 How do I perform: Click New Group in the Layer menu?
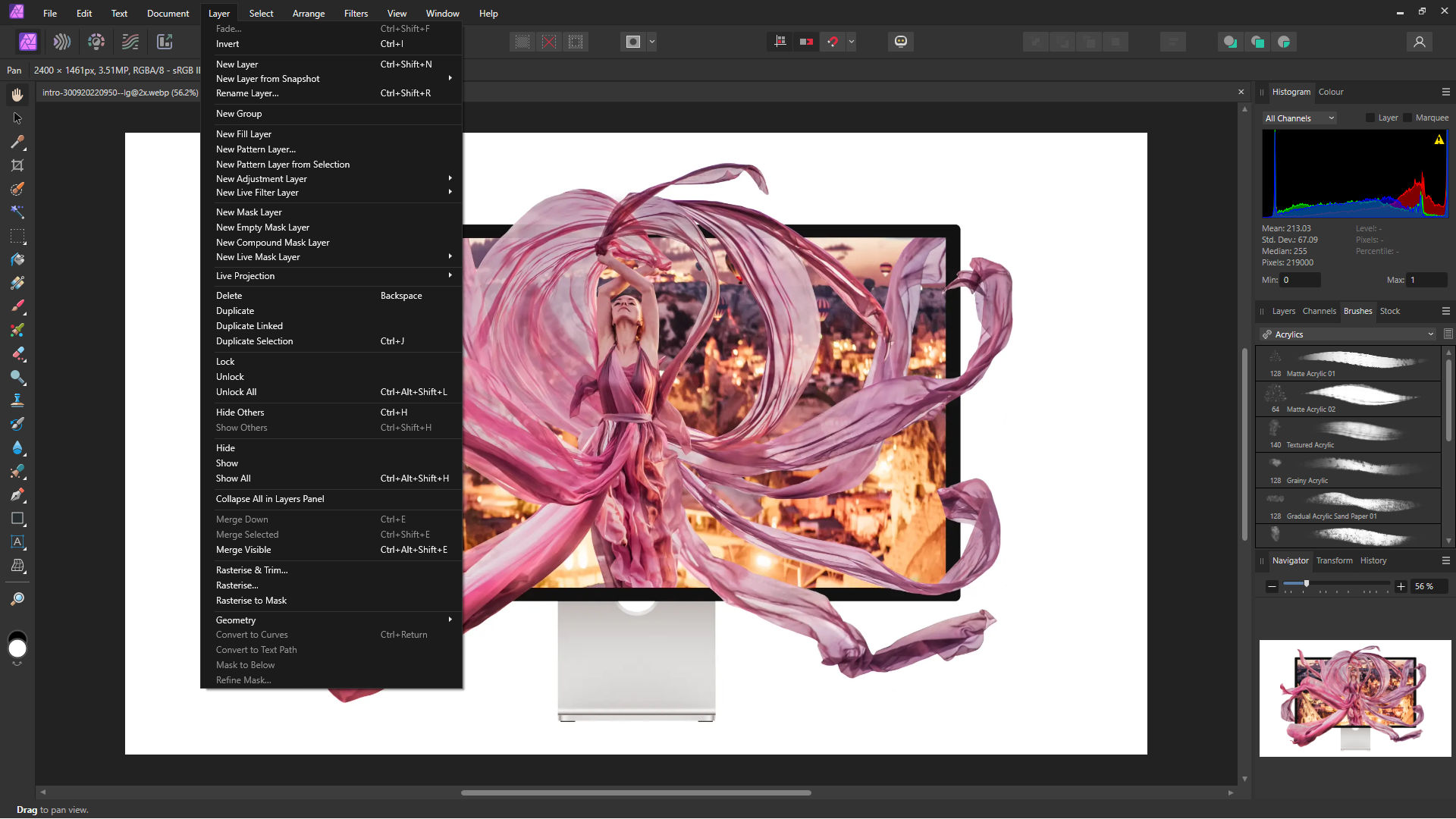coord(240,113)
